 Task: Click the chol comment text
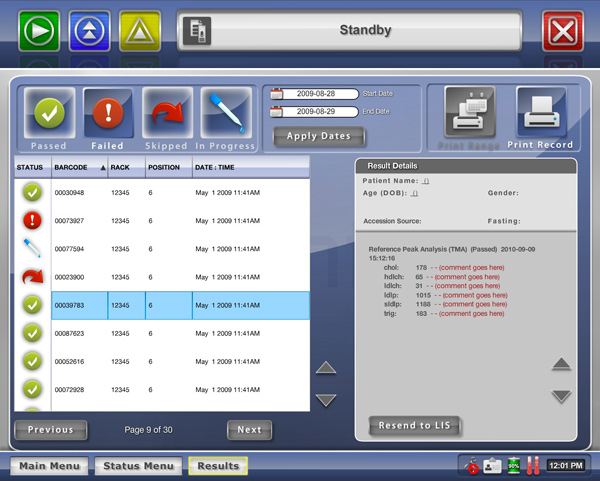pyautogui.click(x=471, y=267)
